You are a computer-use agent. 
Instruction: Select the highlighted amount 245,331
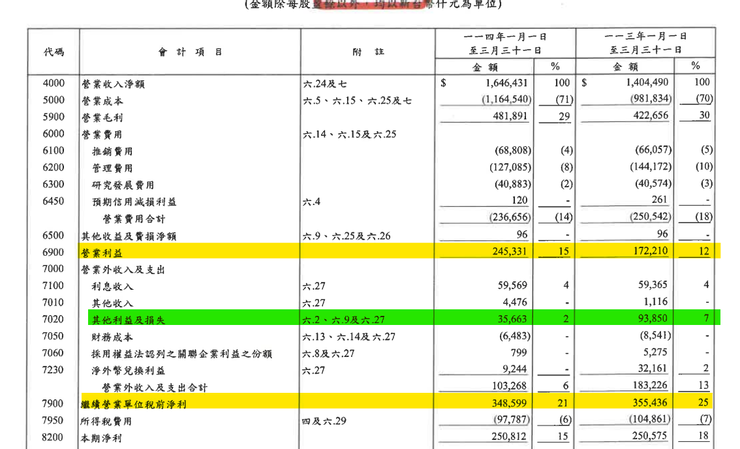pyautogui.click(x=505, y=253)
